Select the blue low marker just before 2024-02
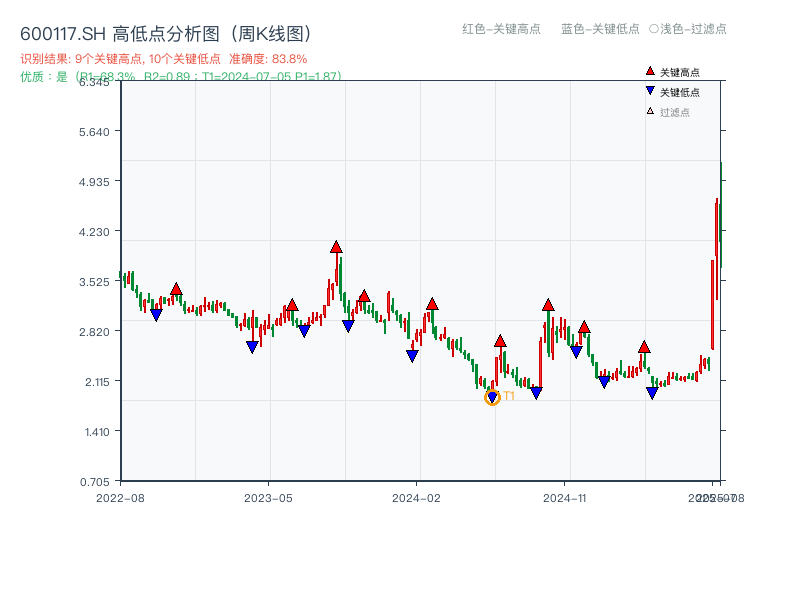 [x=412, y=356]
